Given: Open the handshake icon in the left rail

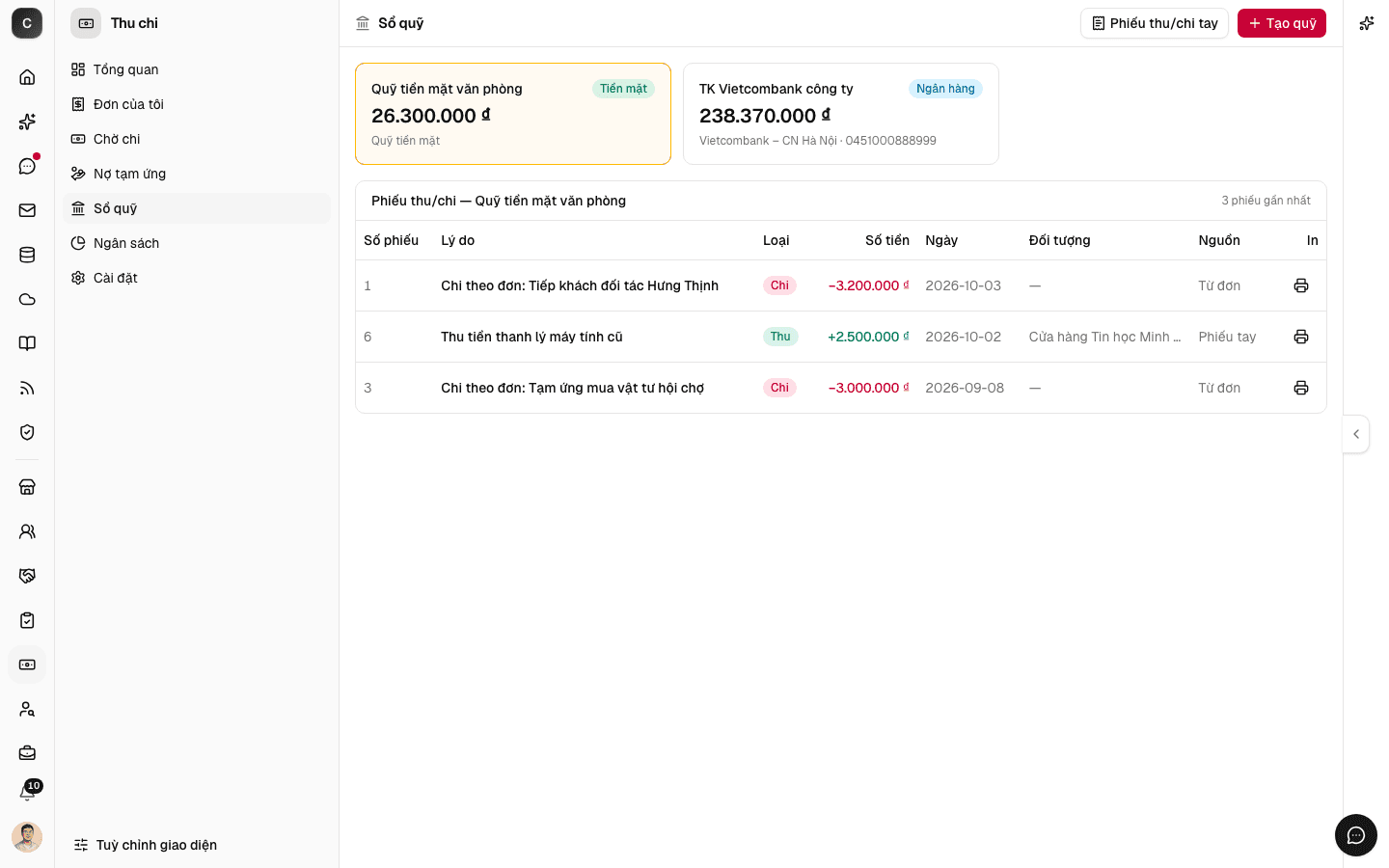Looking at the screenshot, I should pyautogui.click(x=27, y=576).
